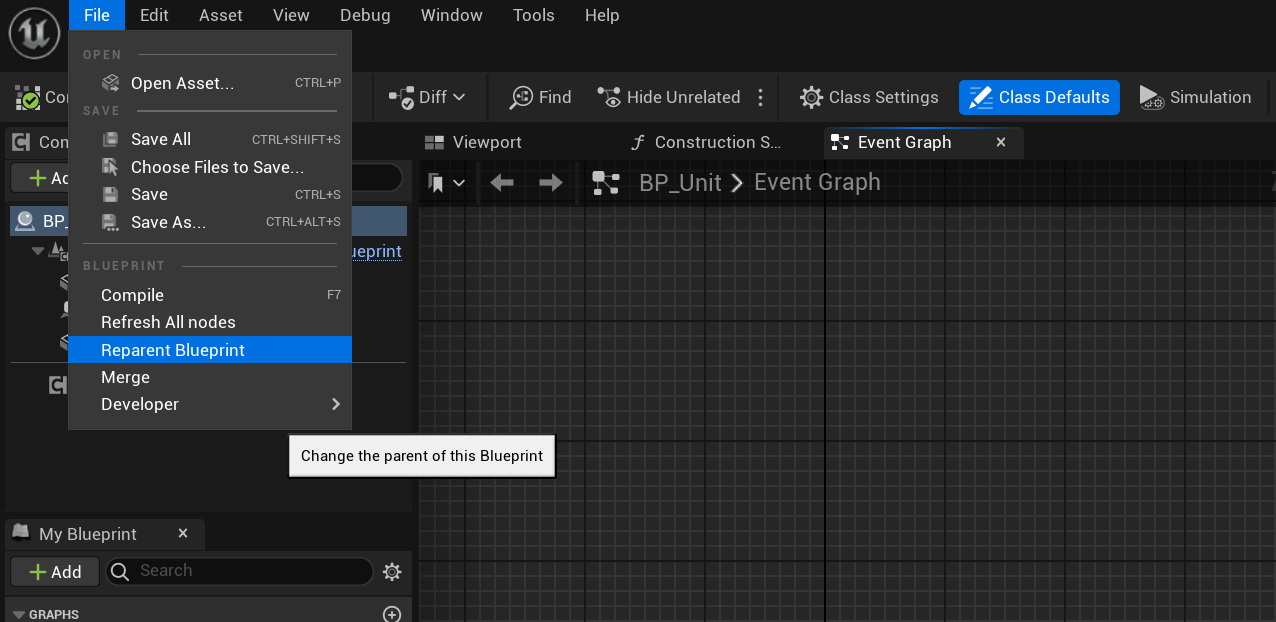Screen dimensions: 1276x622
Task: Click Save All in File menu
Action: pyautogui.click(x=210, y=139)
